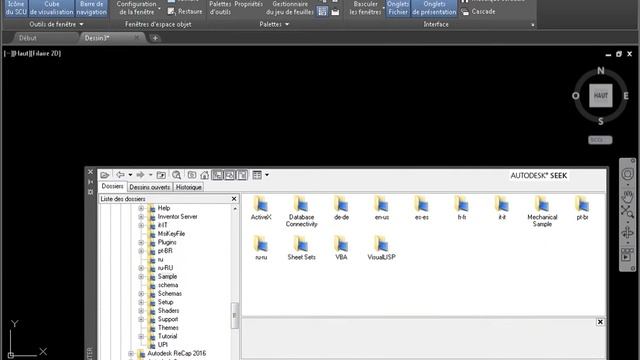Select the VisualLISP folder thumbnail
Screen dimensions: 640x360
click(381, 248)
